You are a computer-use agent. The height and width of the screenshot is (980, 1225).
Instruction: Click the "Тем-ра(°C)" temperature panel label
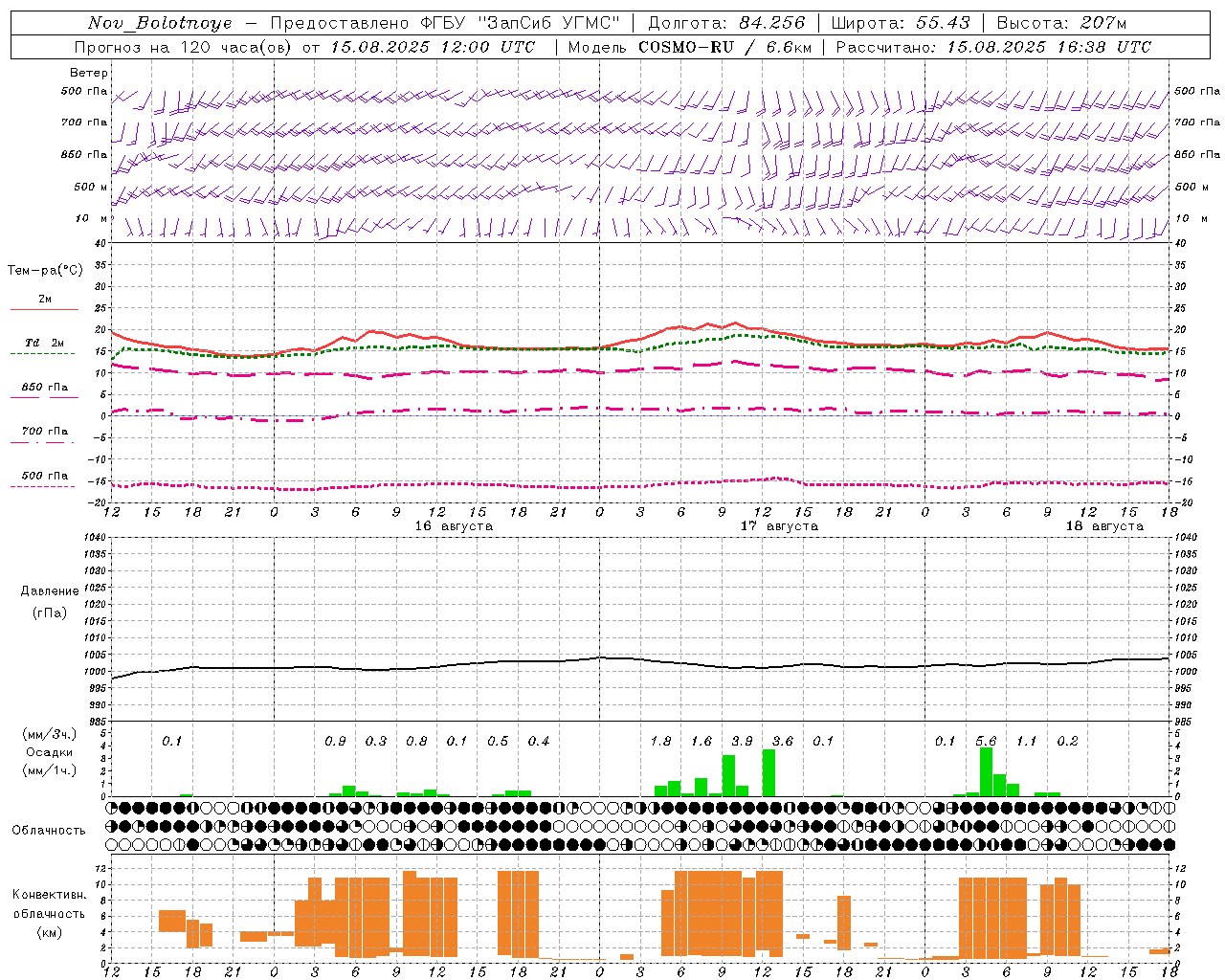[45, 271]
